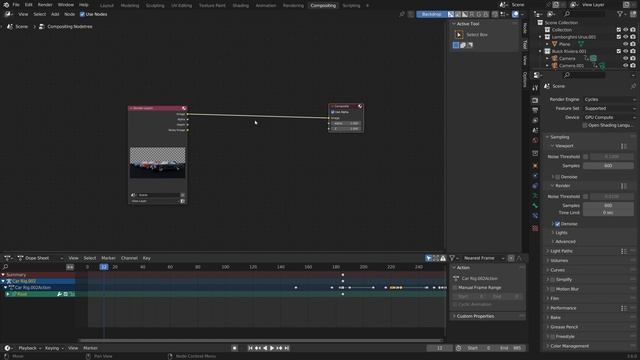Open the Output properties tab icon
This screenshot has width=640, height=360.
click(x=535, y=111)
